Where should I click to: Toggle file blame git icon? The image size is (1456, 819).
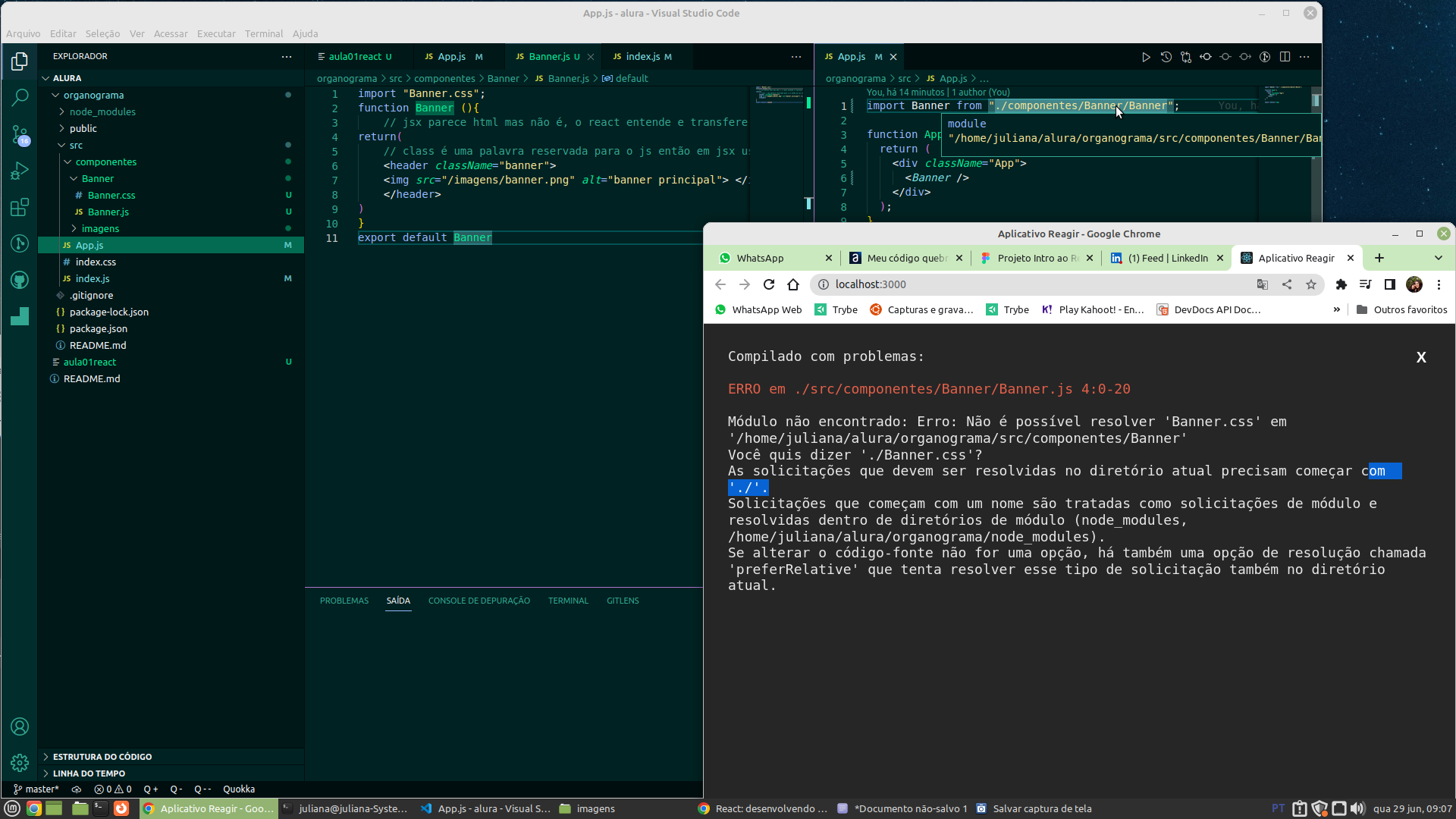click(1264, 57)
